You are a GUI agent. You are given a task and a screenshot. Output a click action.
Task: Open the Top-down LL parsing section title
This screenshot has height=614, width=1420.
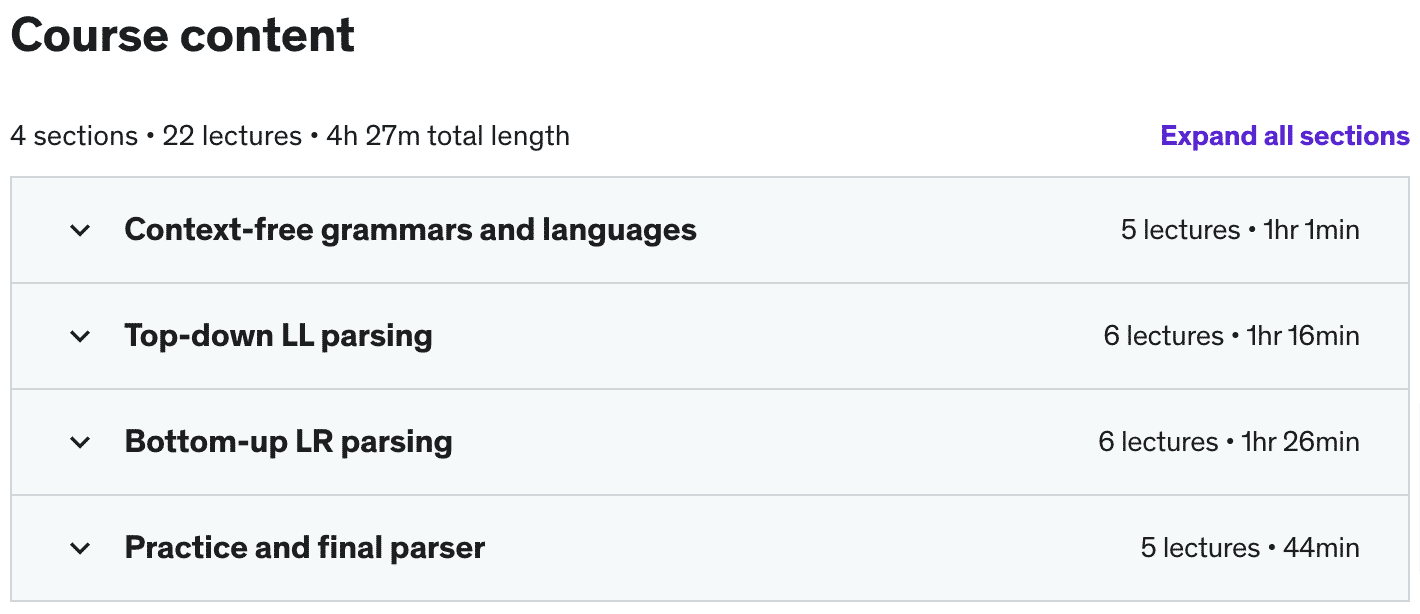pyautogui.click(x=278, y=336)
